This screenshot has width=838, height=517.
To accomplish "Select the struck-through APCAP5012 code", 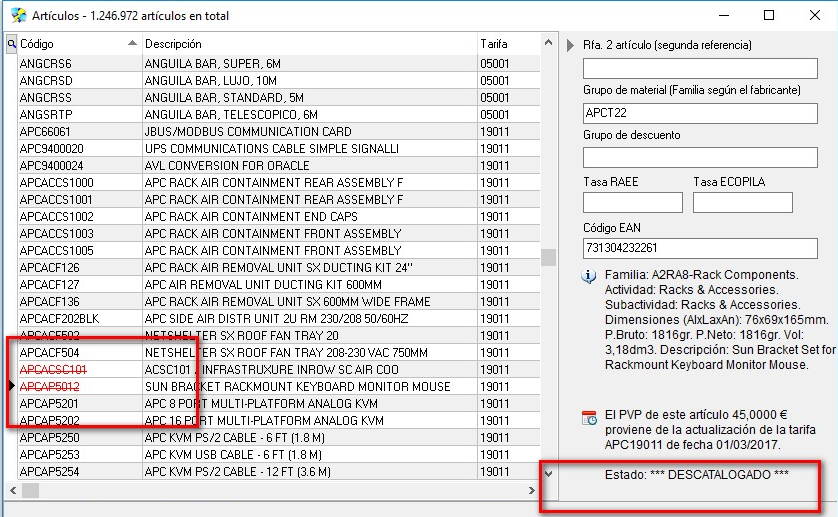I will pyautogui.click(x=50, y=387).
